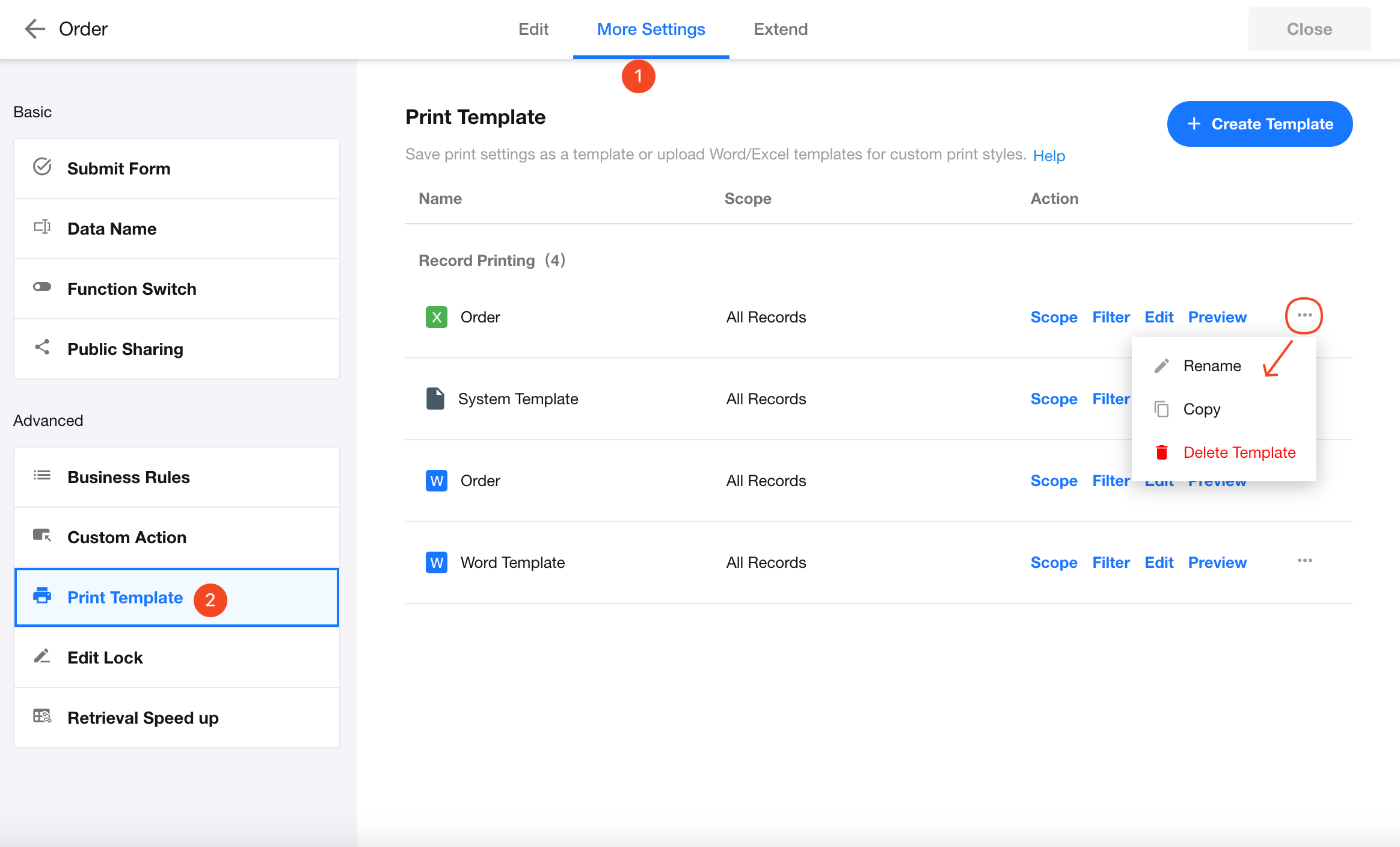Click the System Template file icon

click(435, 399)
